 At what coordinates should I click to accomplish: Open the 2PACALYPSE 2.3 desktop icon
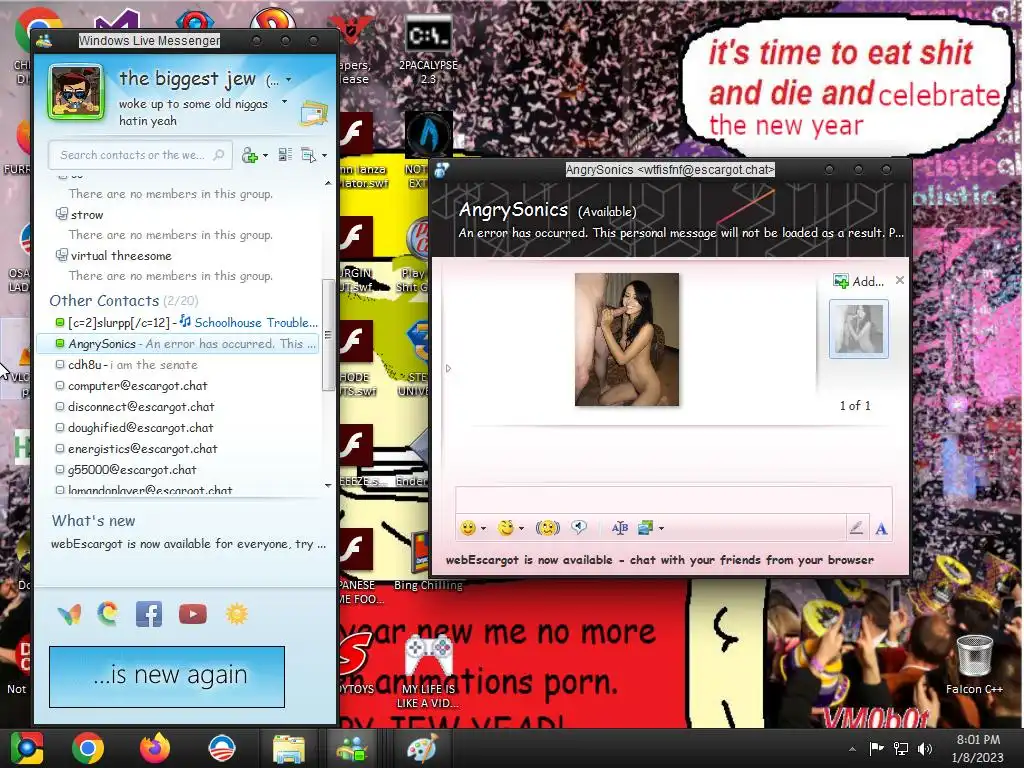(428, 49)
